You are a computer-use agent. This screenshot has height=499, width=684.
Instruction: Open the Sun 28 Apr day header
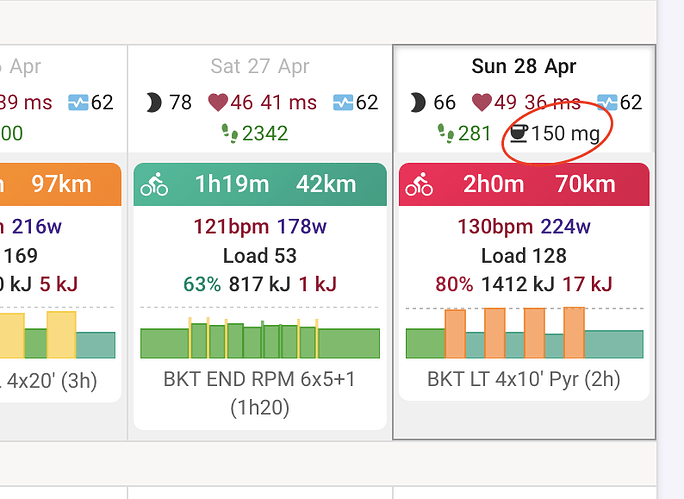pos(523,66)
